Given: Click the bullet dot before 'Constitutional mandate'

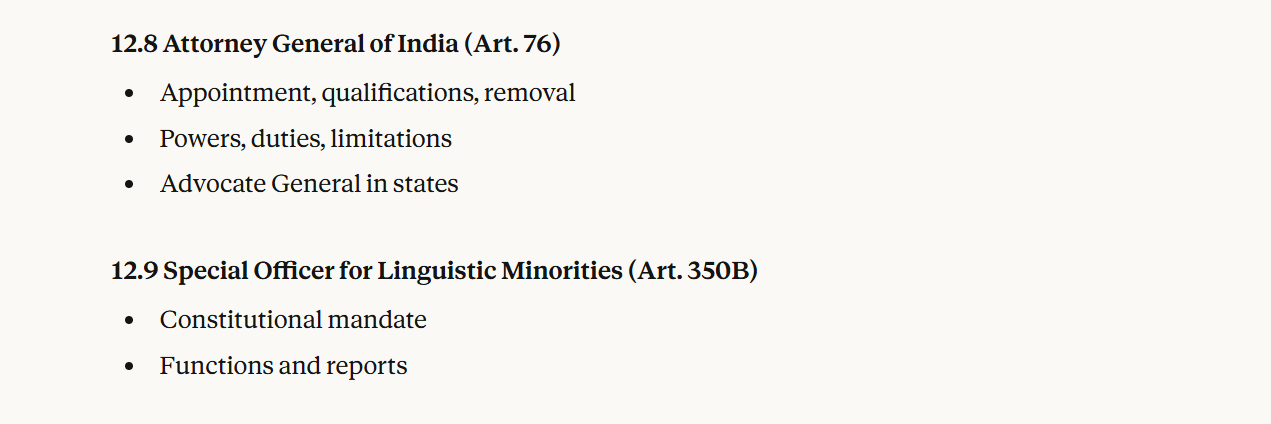Looking at the screenshot, I should point(129,321).
